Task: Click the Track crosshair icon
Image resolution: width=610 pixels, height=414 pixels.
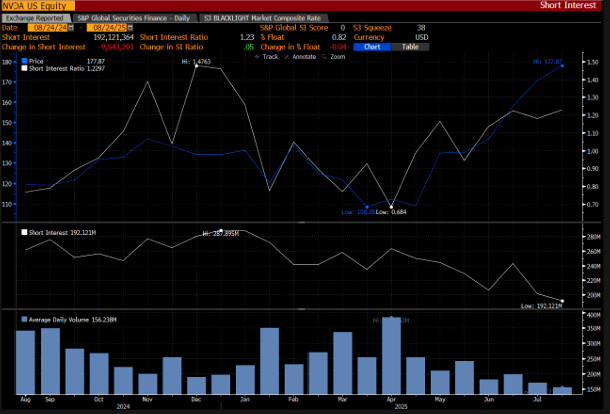Action: pos(258,56)
